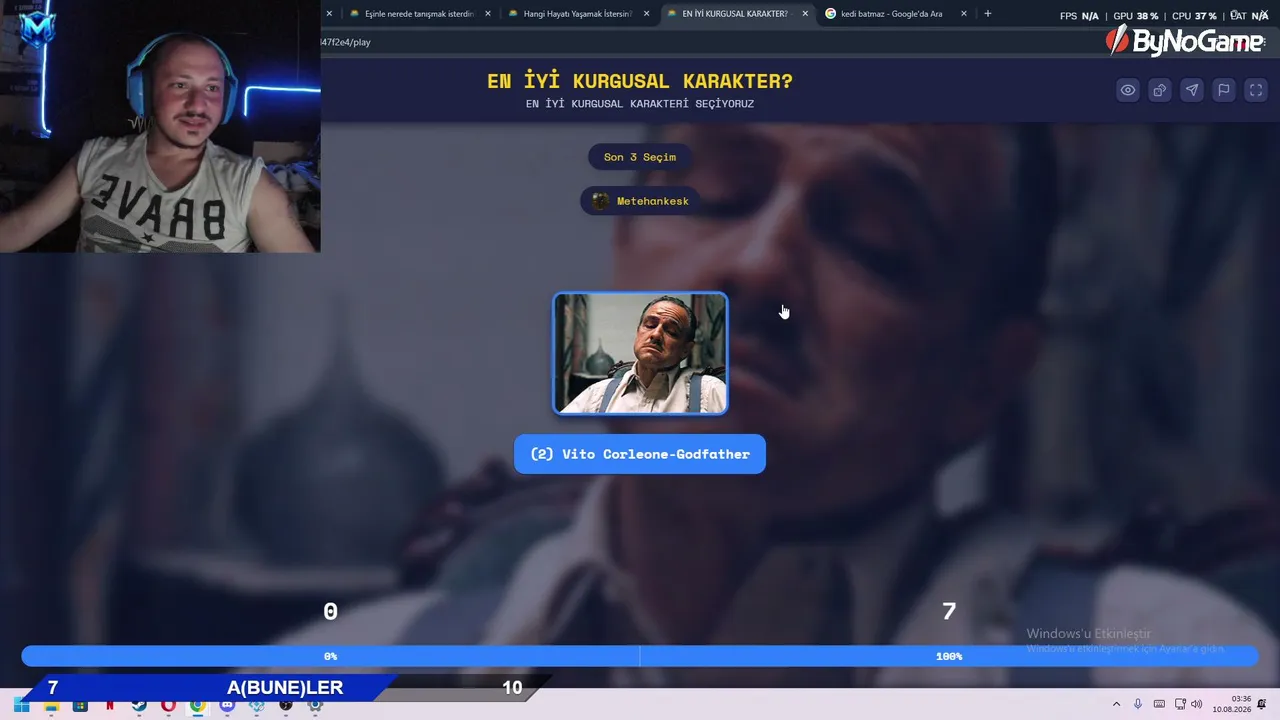Open Discord from the taskbar
This screenshot has width=1280, height=720.
227,705
